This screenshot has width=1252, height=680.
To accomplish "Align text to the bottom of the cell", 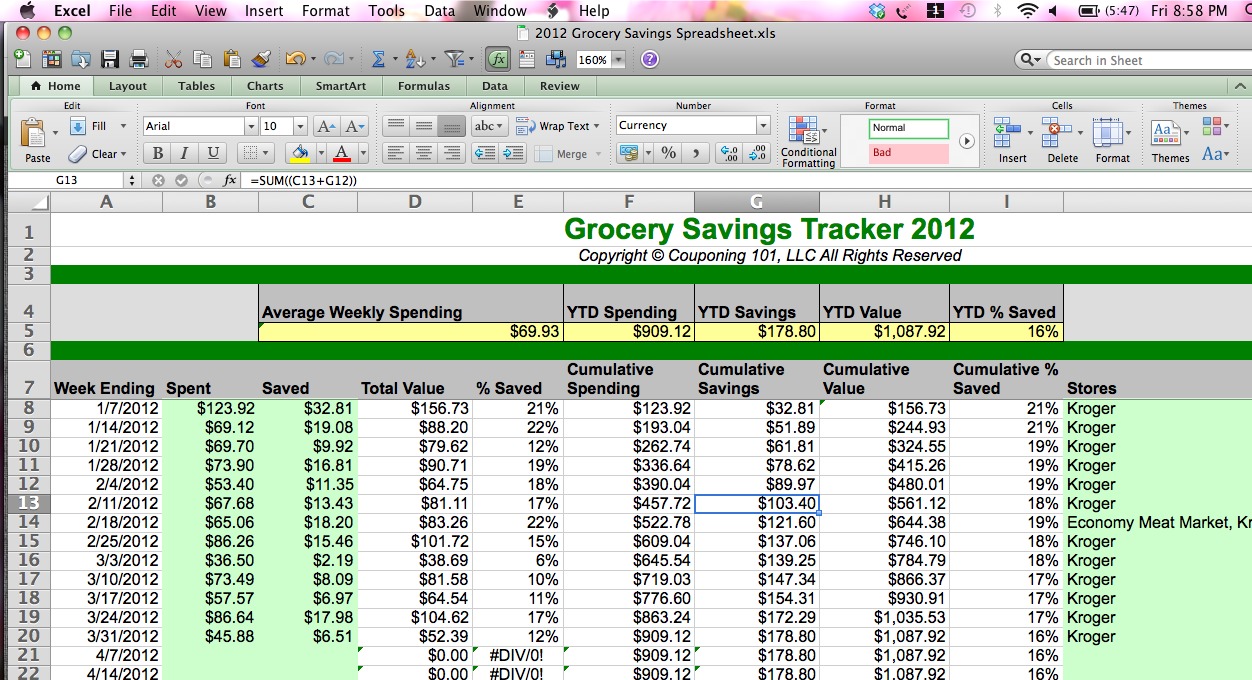I will pos(452,126).
